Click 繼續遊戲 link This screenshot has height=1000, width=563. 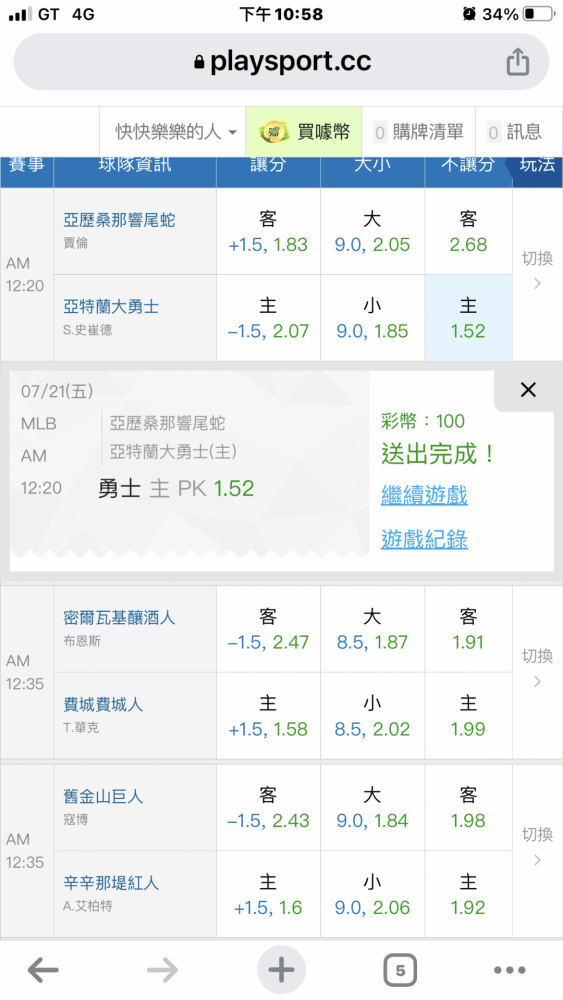point(424,495)
